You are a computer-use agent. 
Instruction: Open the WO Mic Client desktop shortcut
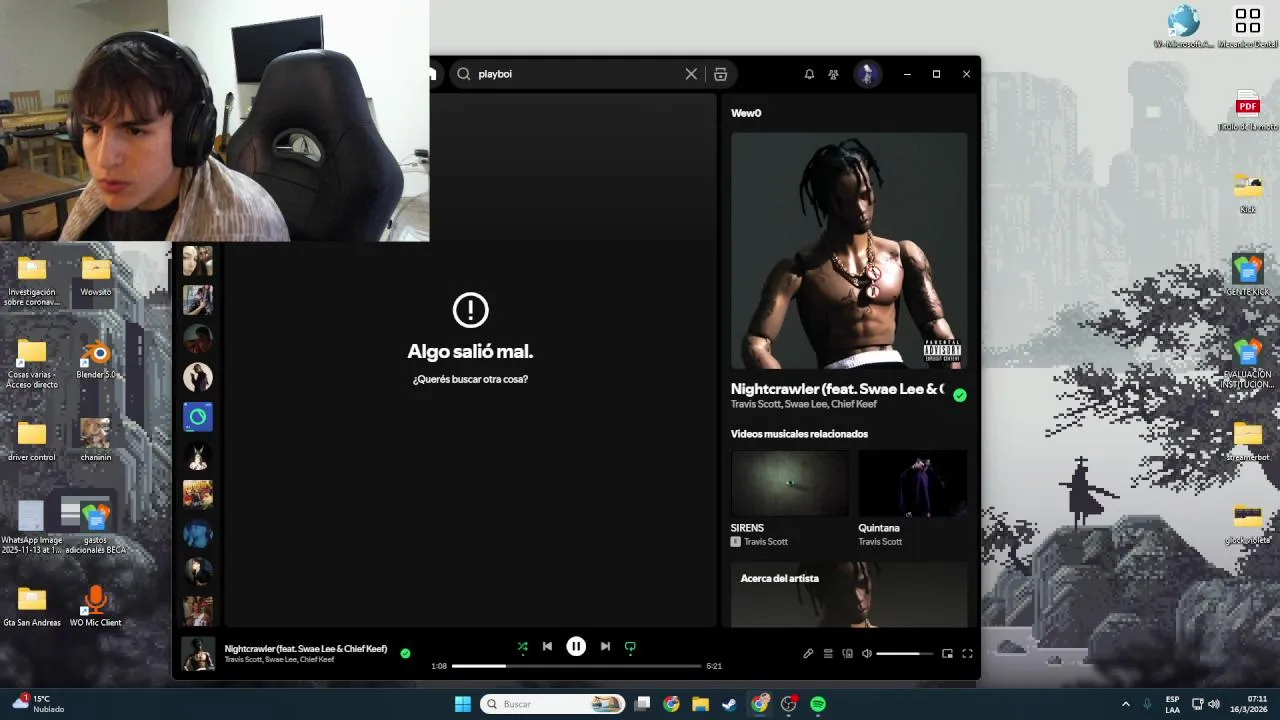click(x=96, y=606)
